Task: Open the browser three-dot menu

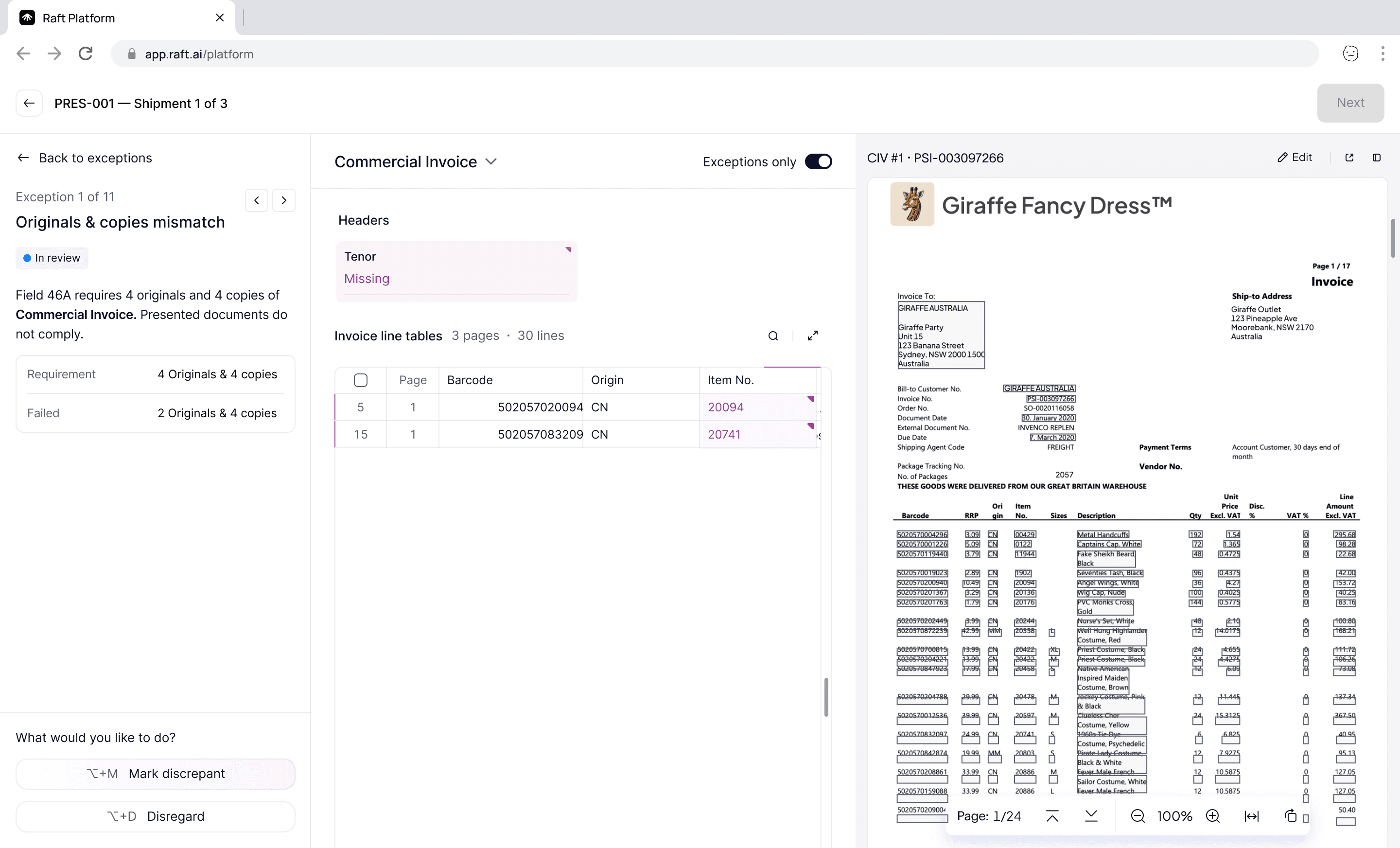Action: click(x=1382, y=53)
